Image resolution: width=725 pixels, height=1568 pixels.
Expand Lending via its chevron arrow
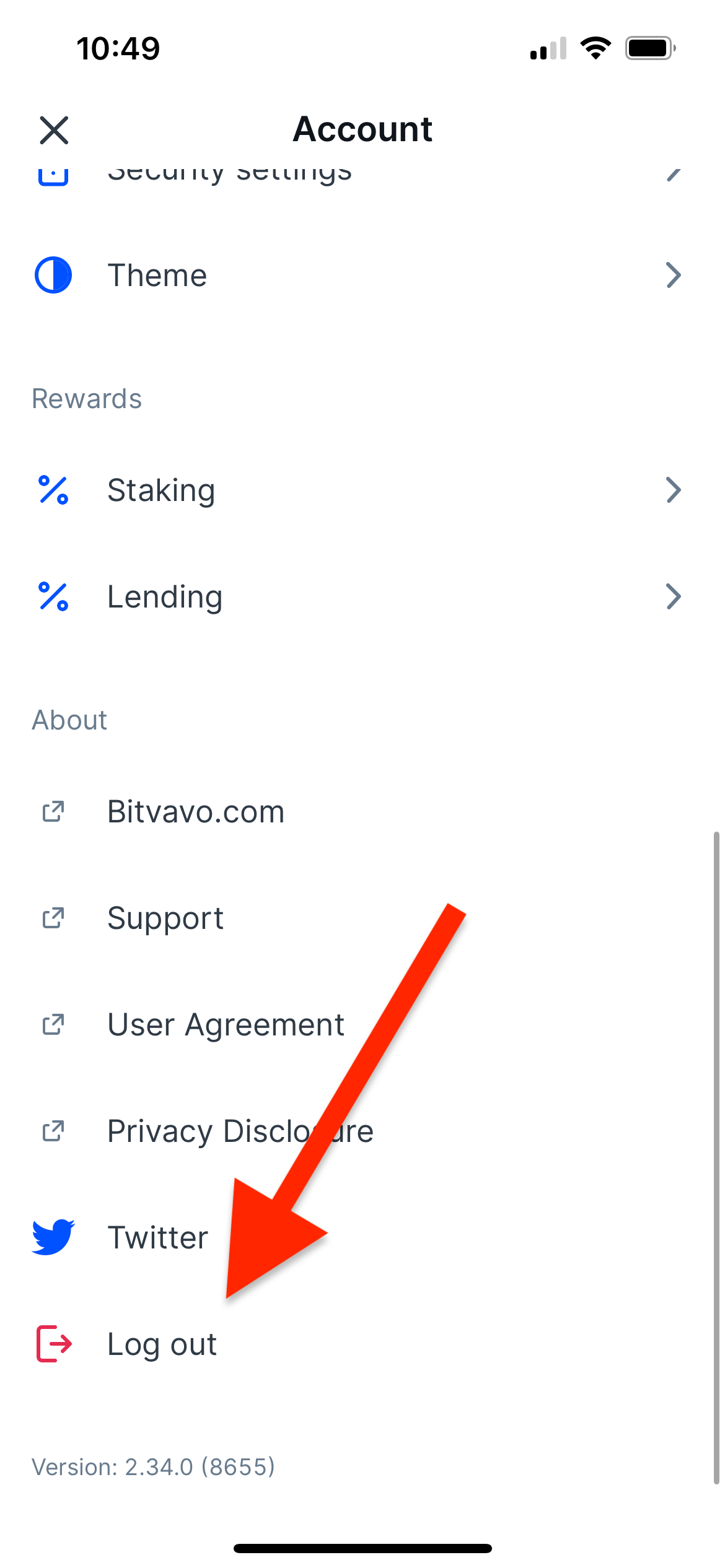click(x=674, y=596)
